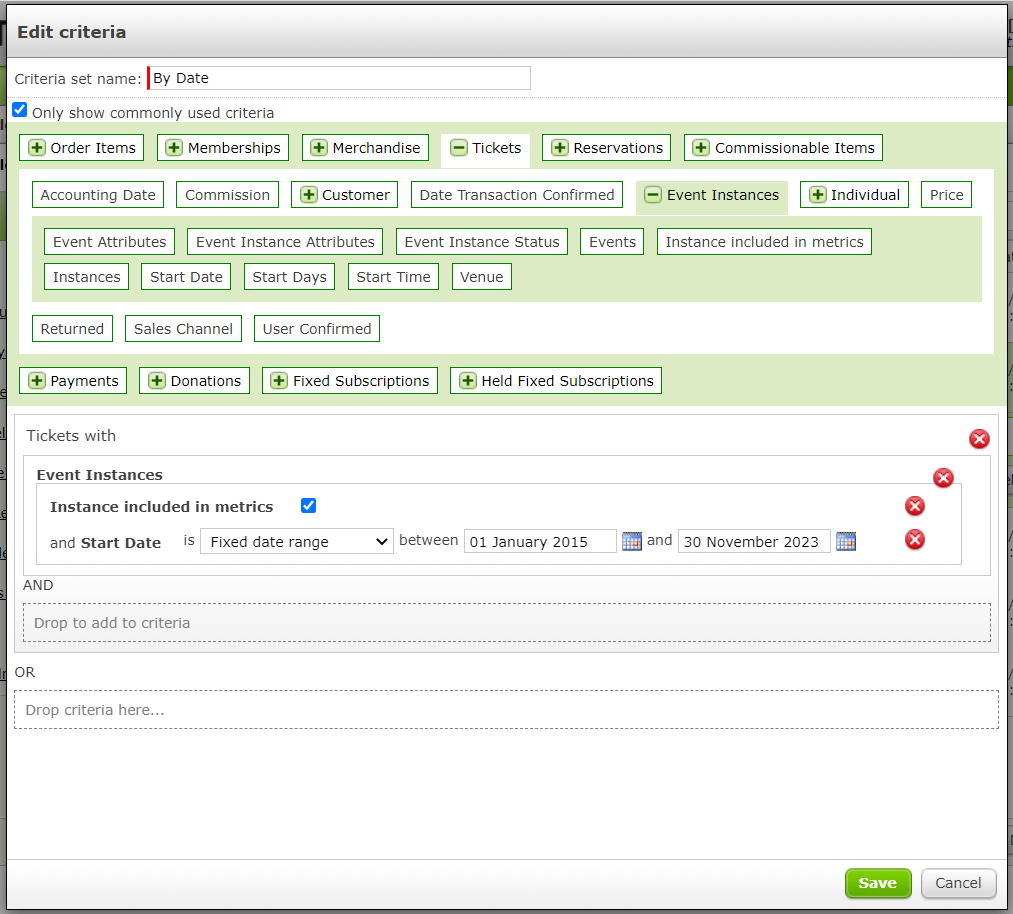Click the 'Drop to add to criteria' zone
This screenshot has width=1013, height=914.
coord(506,623)
